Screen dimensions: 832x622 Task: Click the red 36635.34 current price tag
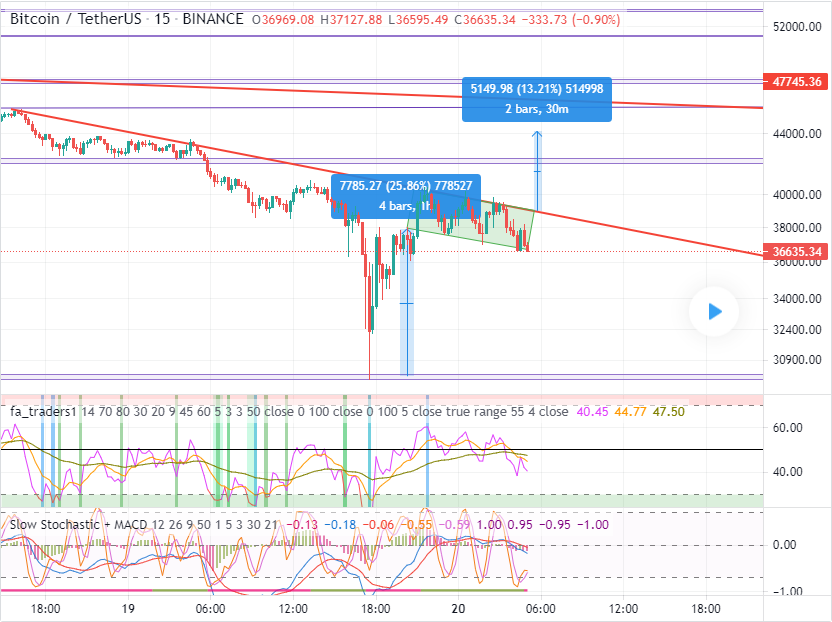pyautogui.click(x=797, y=252)
